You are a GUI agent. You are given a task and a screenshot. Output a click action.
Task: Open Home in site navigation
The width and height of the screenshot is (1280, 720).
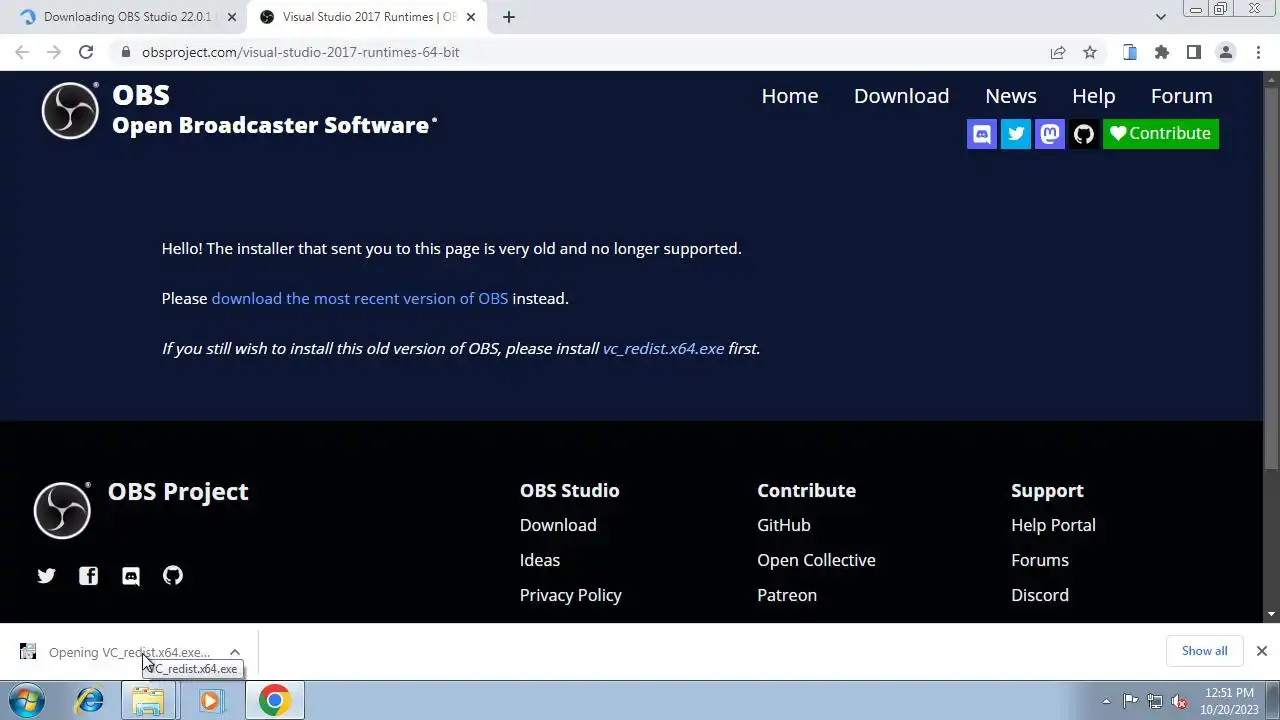click(790, 96)
